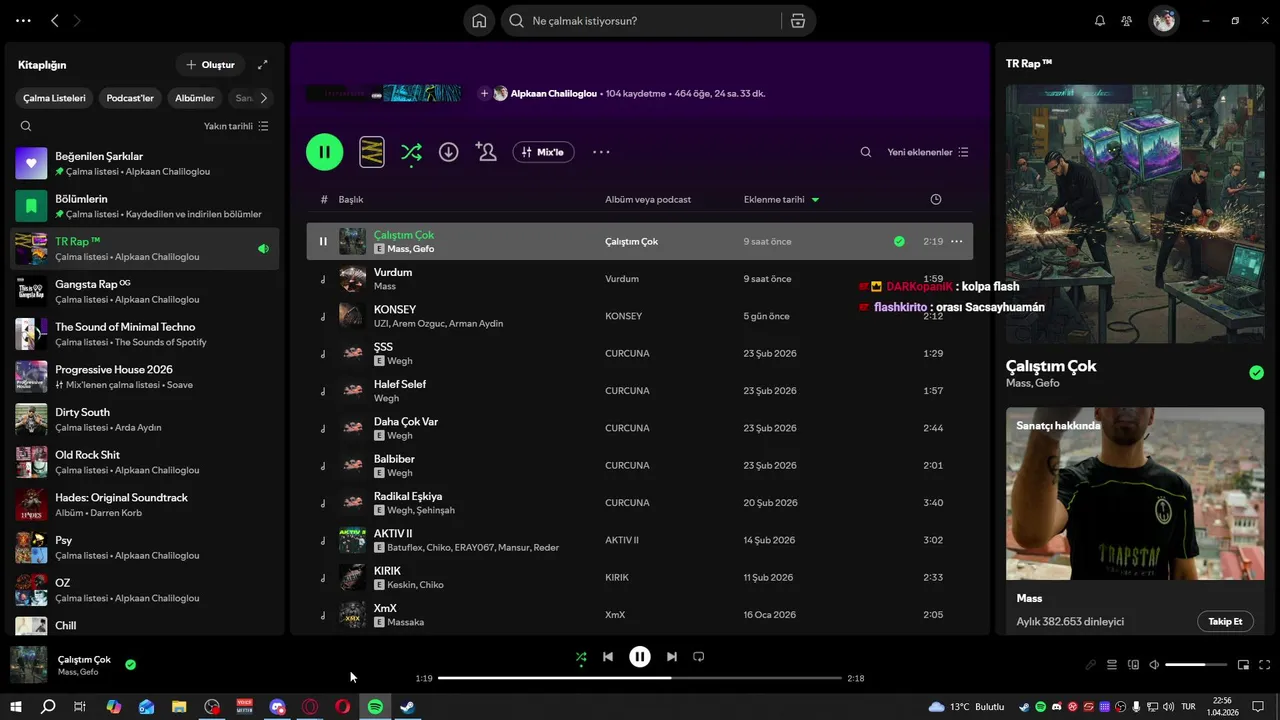Open the notifications bell
1280x720 pixels.
click(1100, 21)
